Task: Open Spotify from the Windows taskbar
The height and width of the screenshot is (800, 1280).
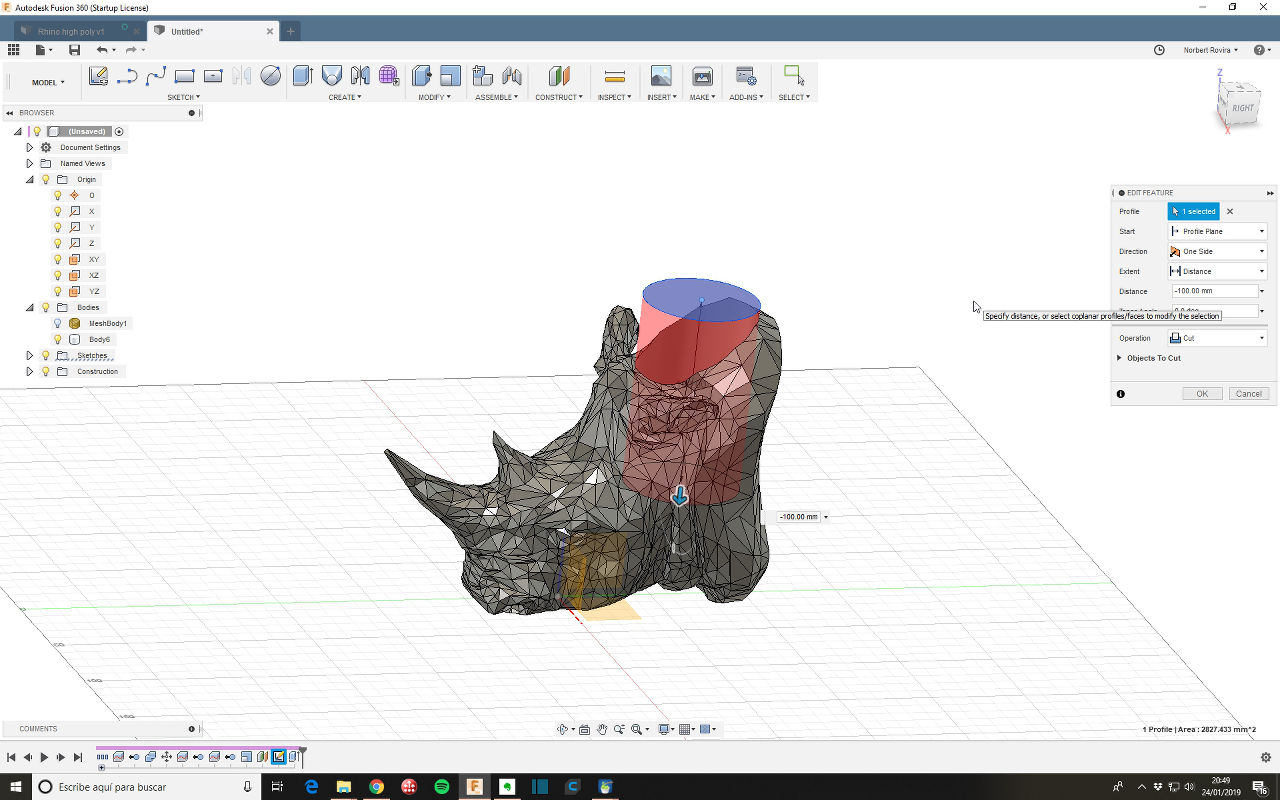Action: tap(442, 787)
